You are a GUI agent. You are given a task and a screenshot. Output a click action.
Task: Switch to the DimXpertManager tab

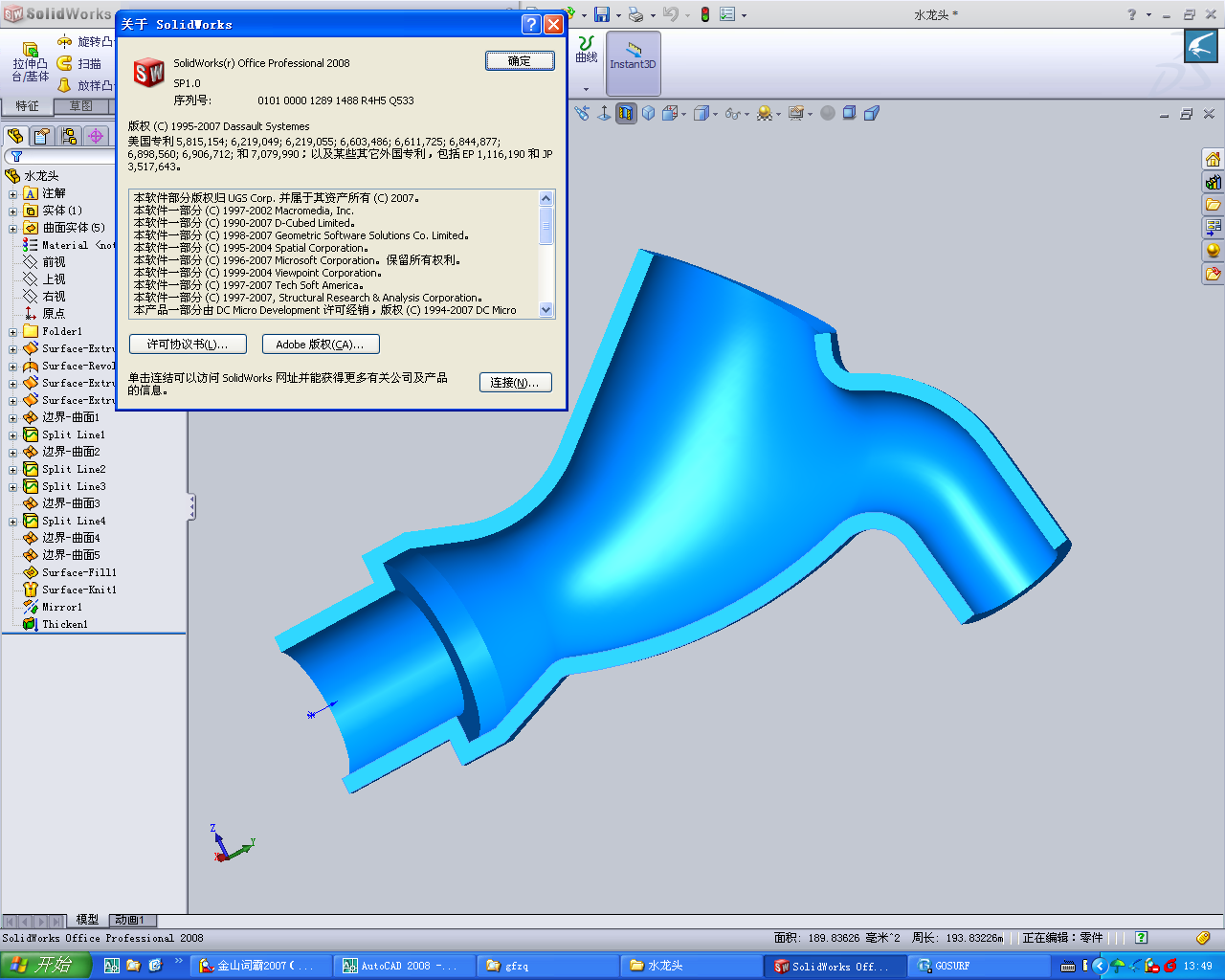pos(96,136)
